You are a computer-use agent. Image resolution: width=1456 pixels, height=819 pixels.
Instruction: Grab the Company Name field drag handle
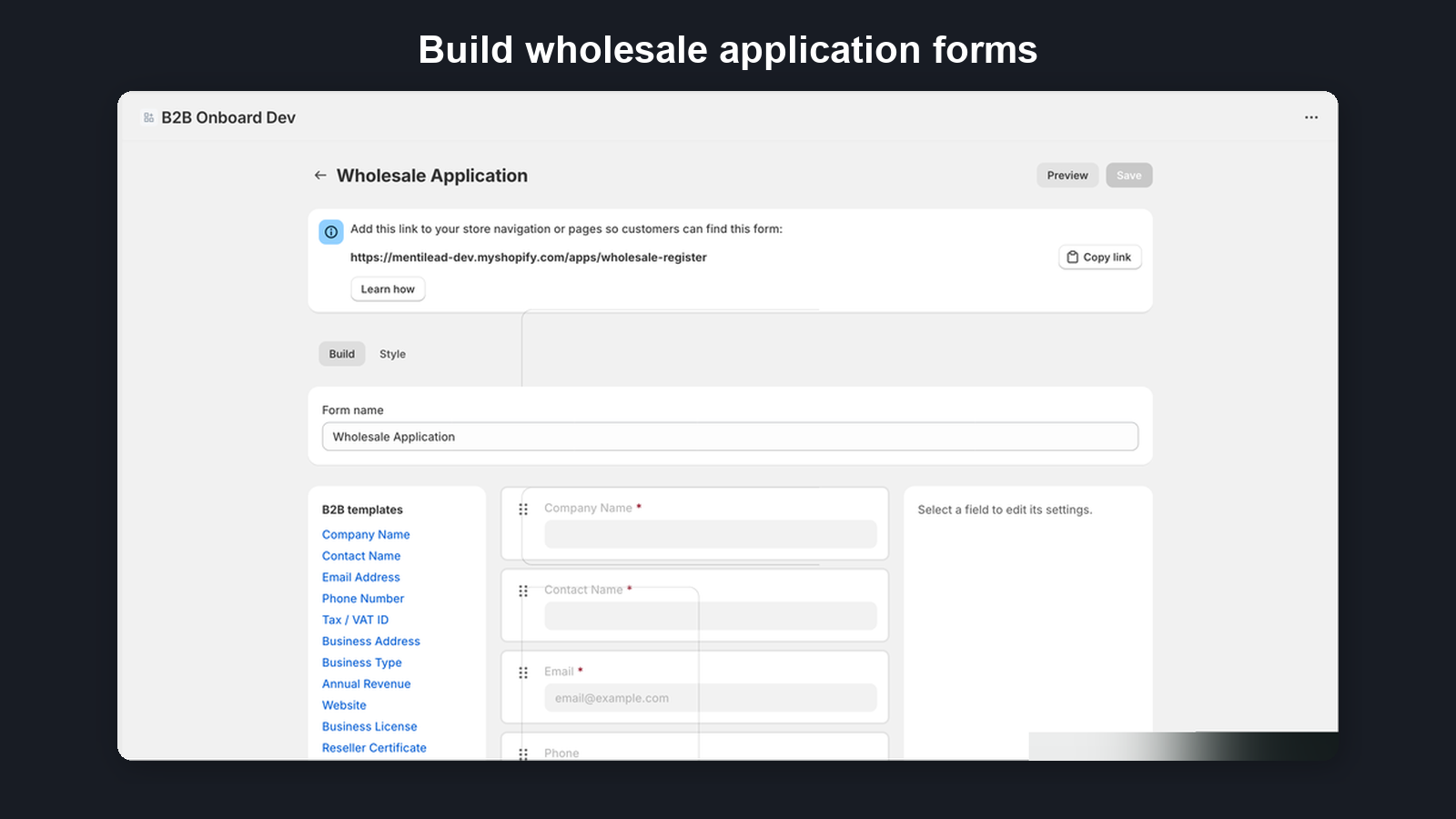(523, 510)
